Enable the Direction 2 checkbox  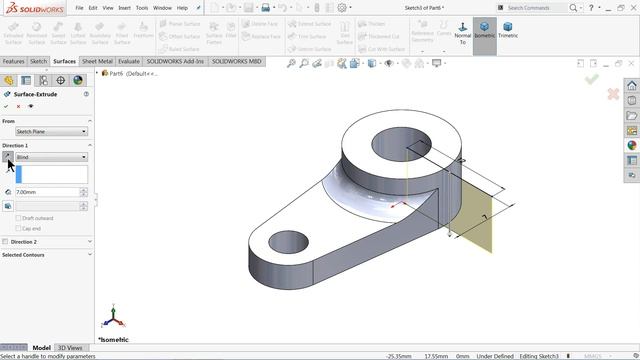pos(5,242)
